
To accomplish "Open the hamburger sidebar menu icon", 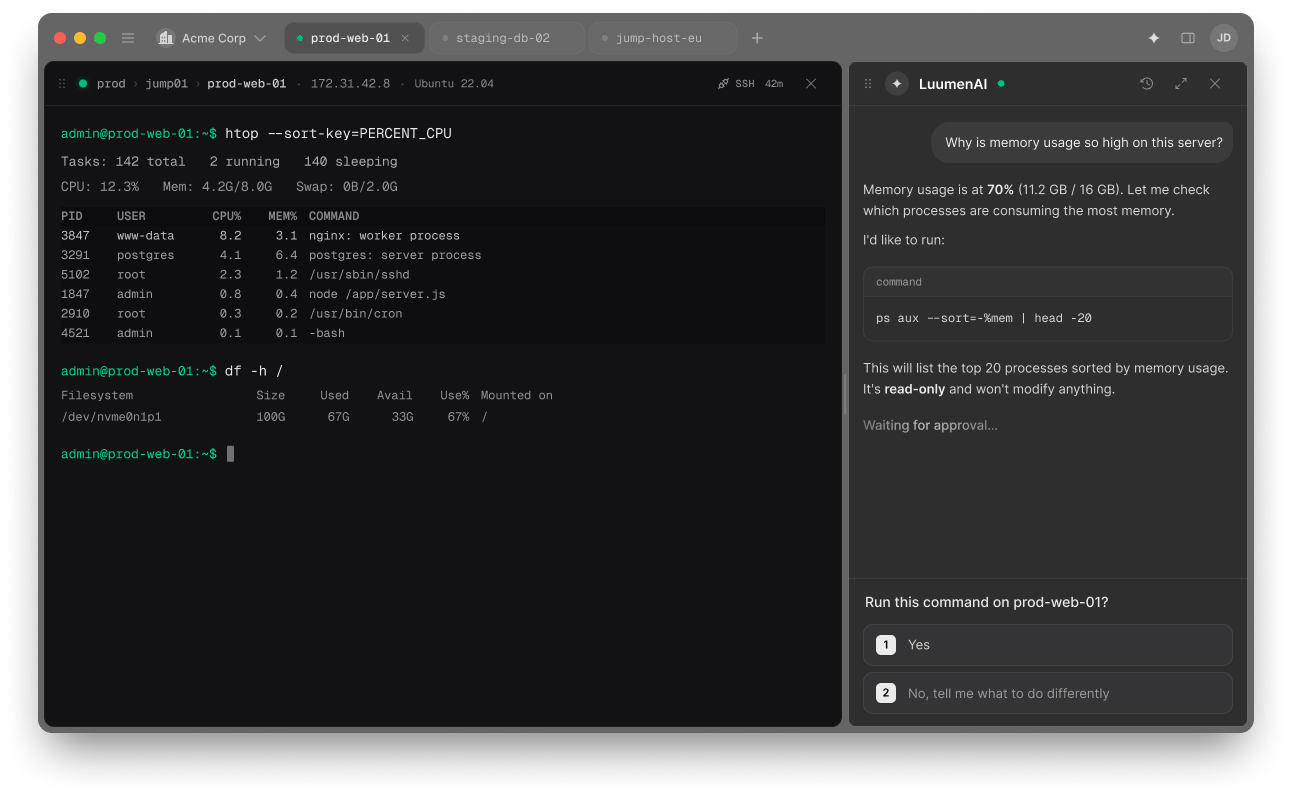I will (x=128, y=38).
